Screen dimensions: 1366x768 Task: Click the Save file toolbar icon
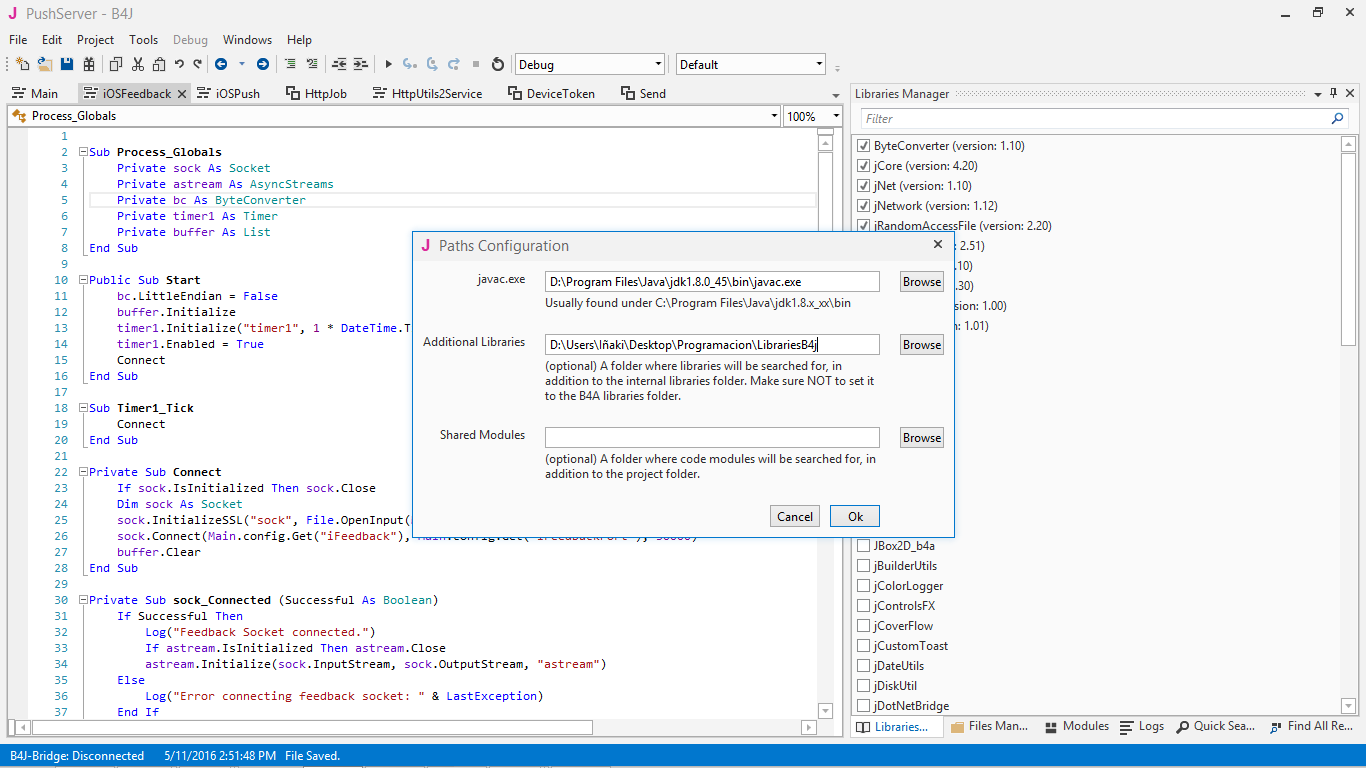point(67,64)
